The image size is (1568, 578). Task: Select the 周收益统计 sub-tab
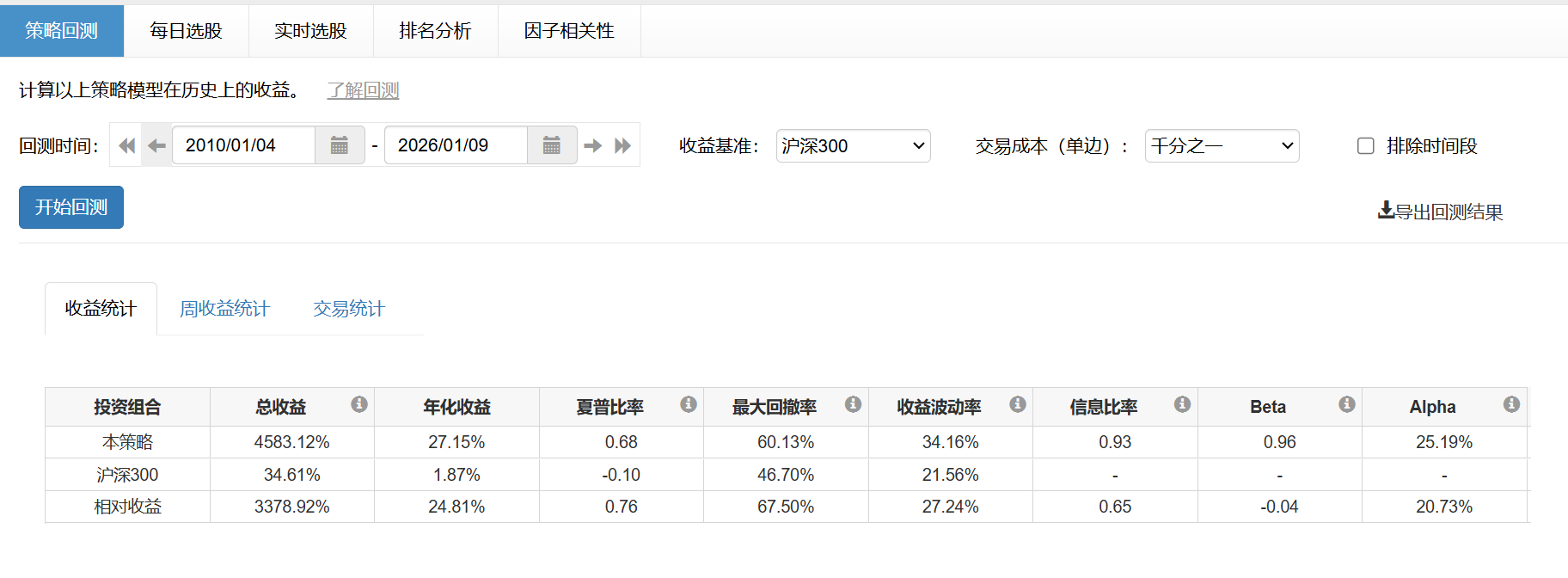coord(224,309)
